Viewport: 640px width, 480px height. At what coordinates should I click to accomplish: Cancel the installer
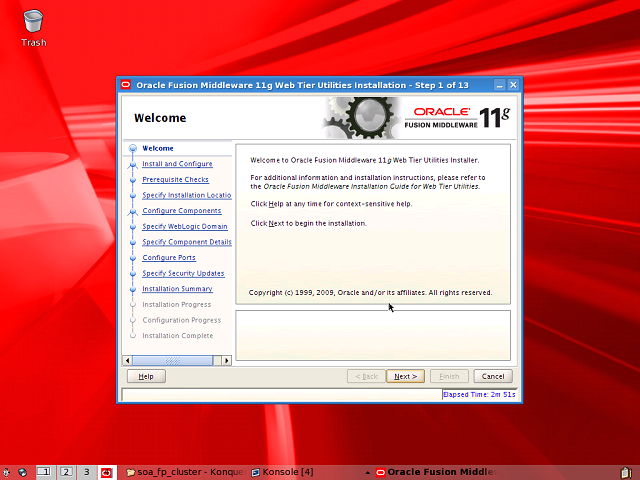493,376
